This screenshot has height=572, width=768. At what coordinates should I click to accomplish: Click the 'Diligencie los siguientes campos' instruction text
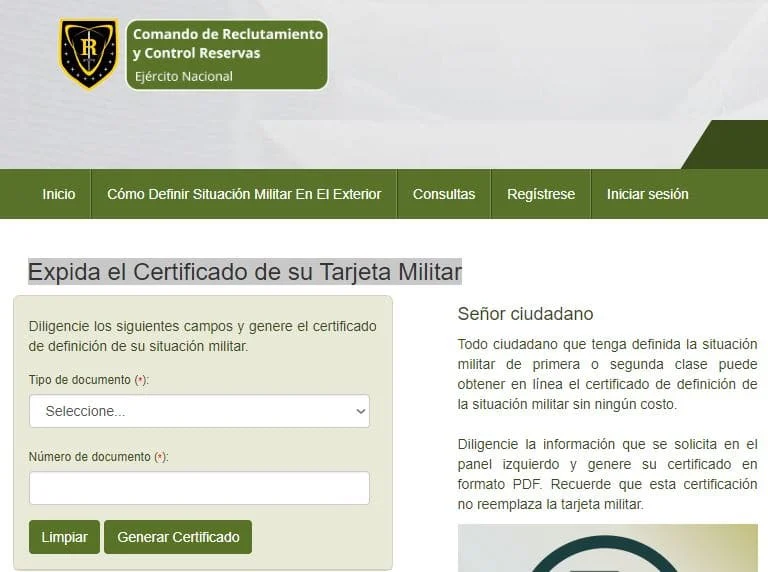[202, 336]
